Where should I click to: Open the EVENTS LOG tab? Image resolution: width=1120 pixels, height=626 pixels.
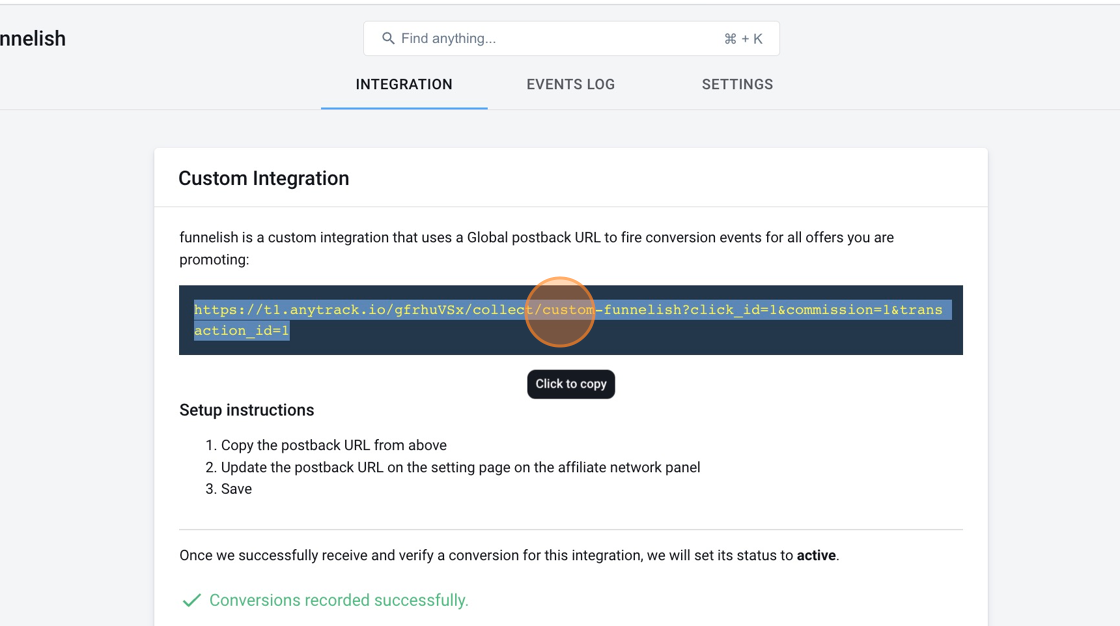tap(571, 84)
